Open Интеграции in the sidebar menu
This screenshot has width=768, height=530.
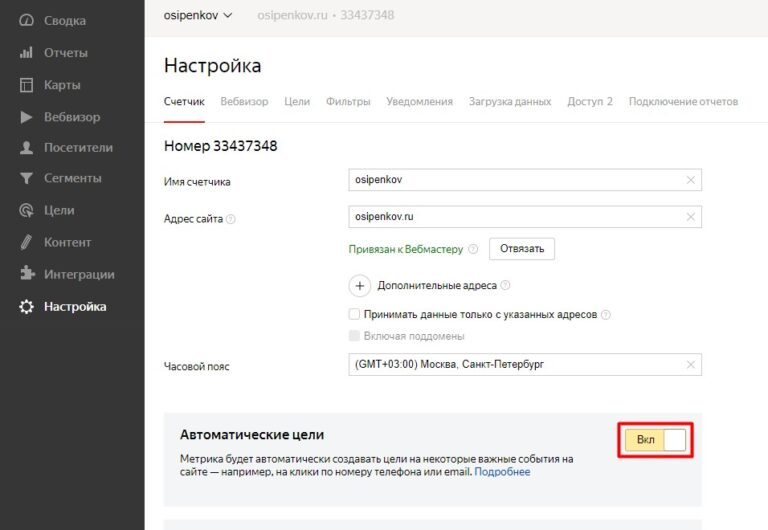(79, 274)
